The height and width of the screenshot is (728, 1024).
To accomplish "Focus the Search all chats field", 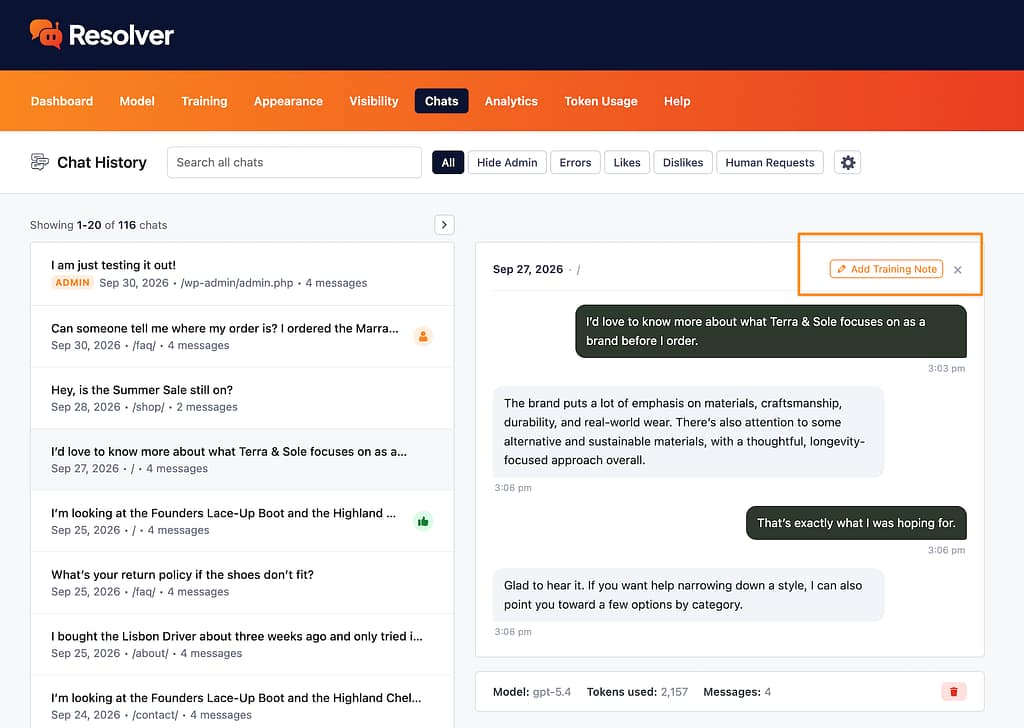I will pos(294,163).
